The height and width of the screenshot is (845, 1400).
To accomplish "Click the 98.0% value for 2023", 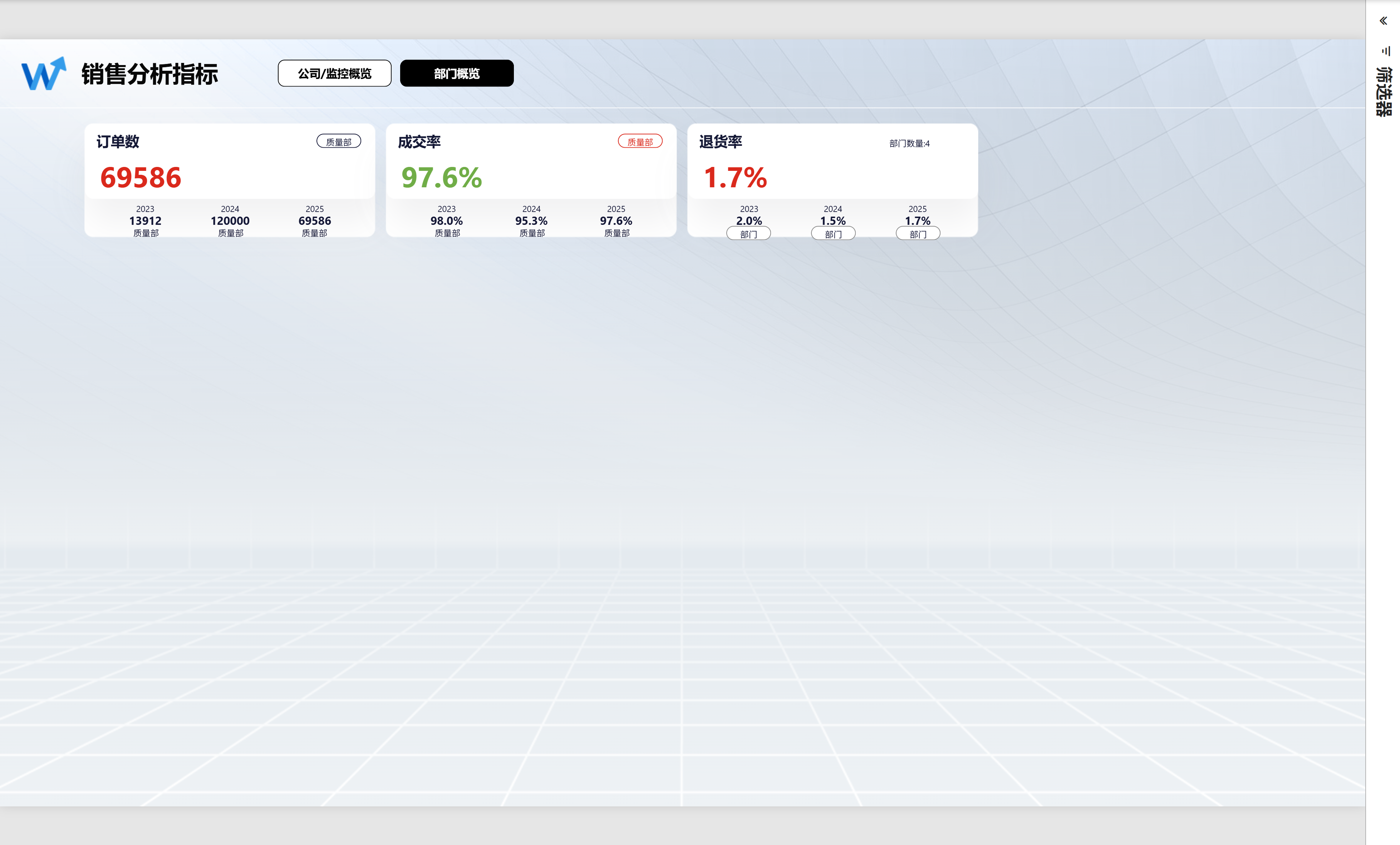I will click(446, 220).
